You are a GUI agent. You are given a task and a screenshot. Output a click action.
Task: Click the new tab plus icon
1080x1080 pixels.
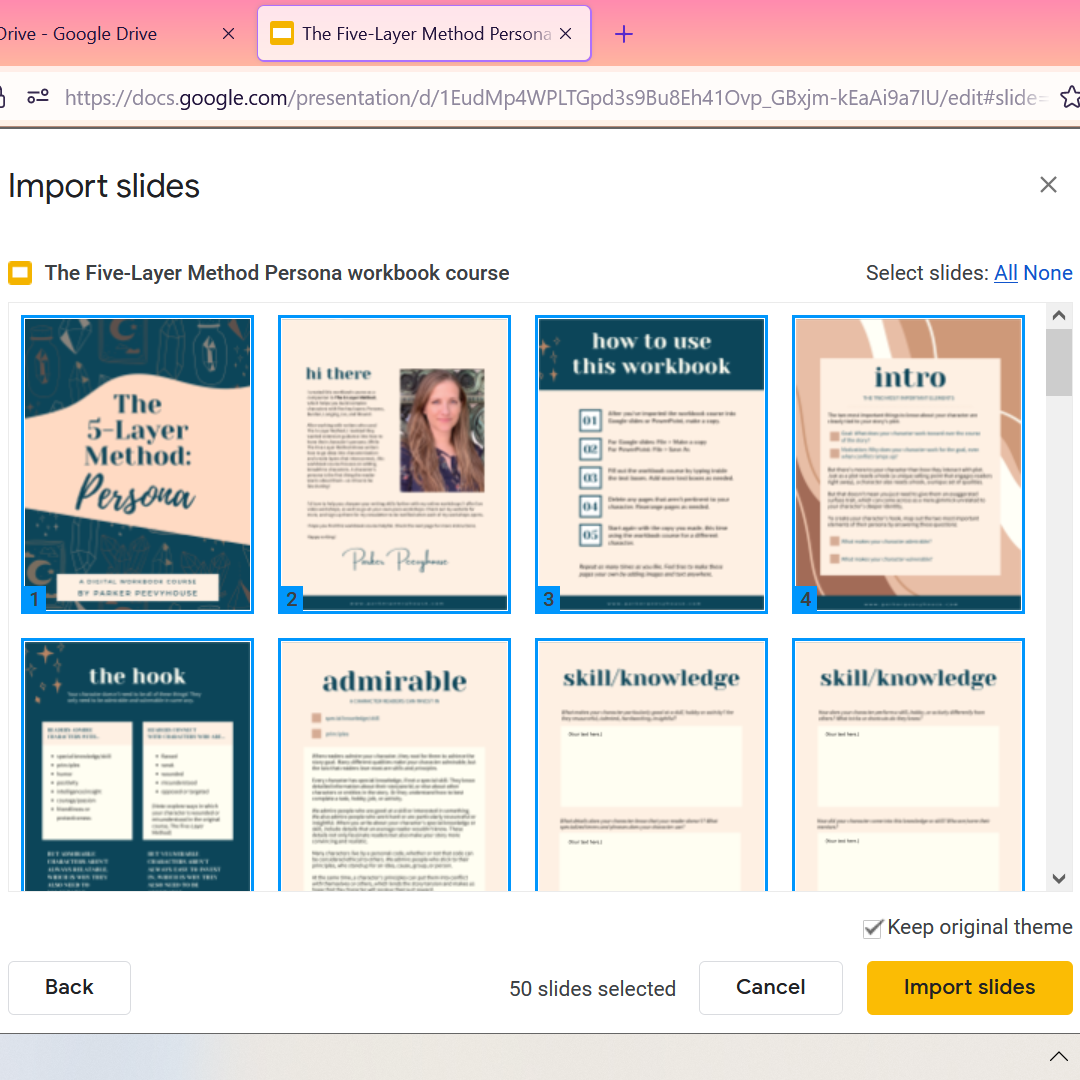(x=623, y=33)
